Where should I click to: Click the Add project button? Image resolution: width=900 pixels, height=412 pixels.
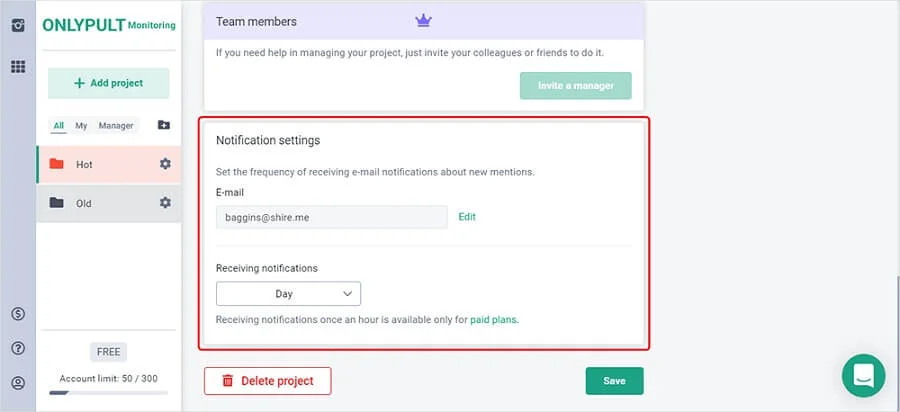[x=108, y=83]
